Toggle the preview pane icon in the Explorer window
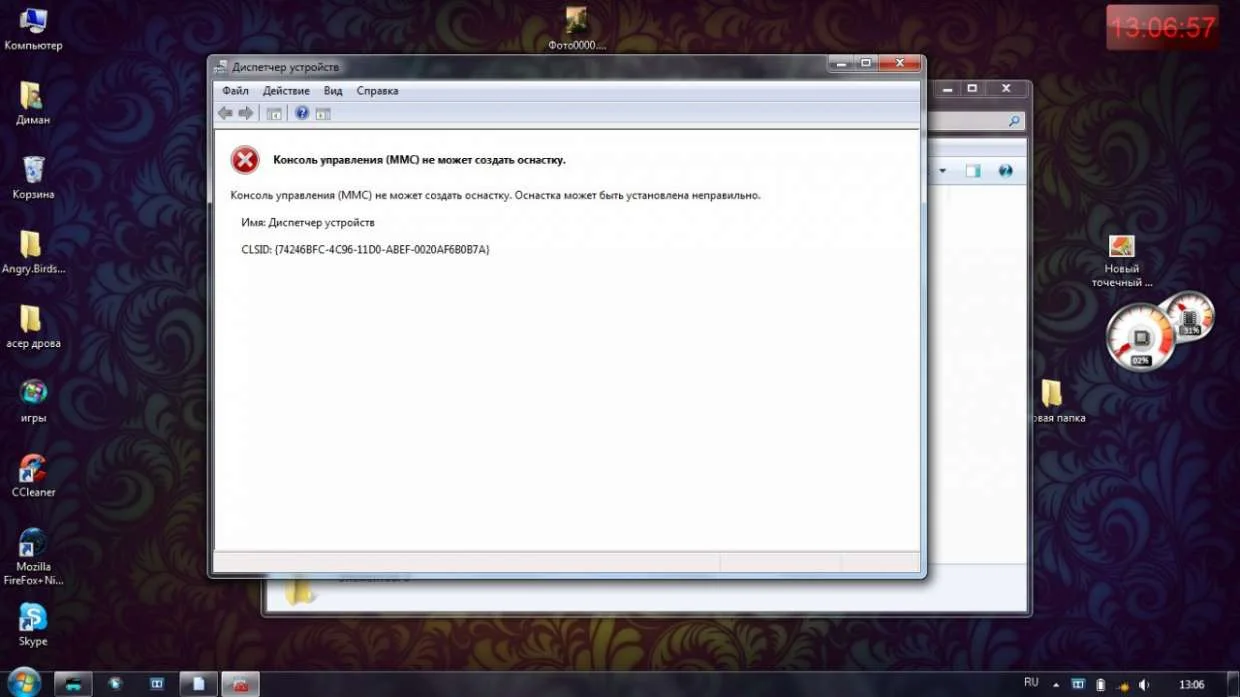This screenshot has height=697, width=1240. click(x=973, y=171)
